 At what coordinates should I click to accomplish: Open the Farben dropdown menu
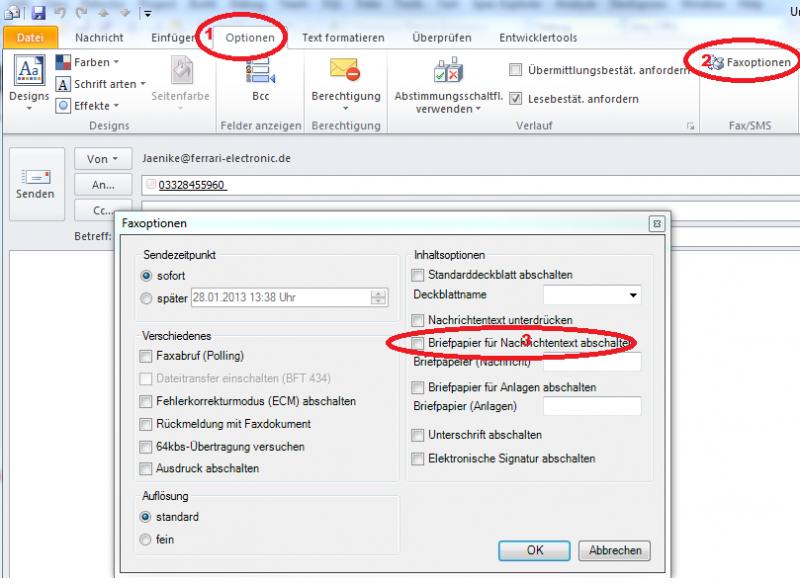(85, 62)
